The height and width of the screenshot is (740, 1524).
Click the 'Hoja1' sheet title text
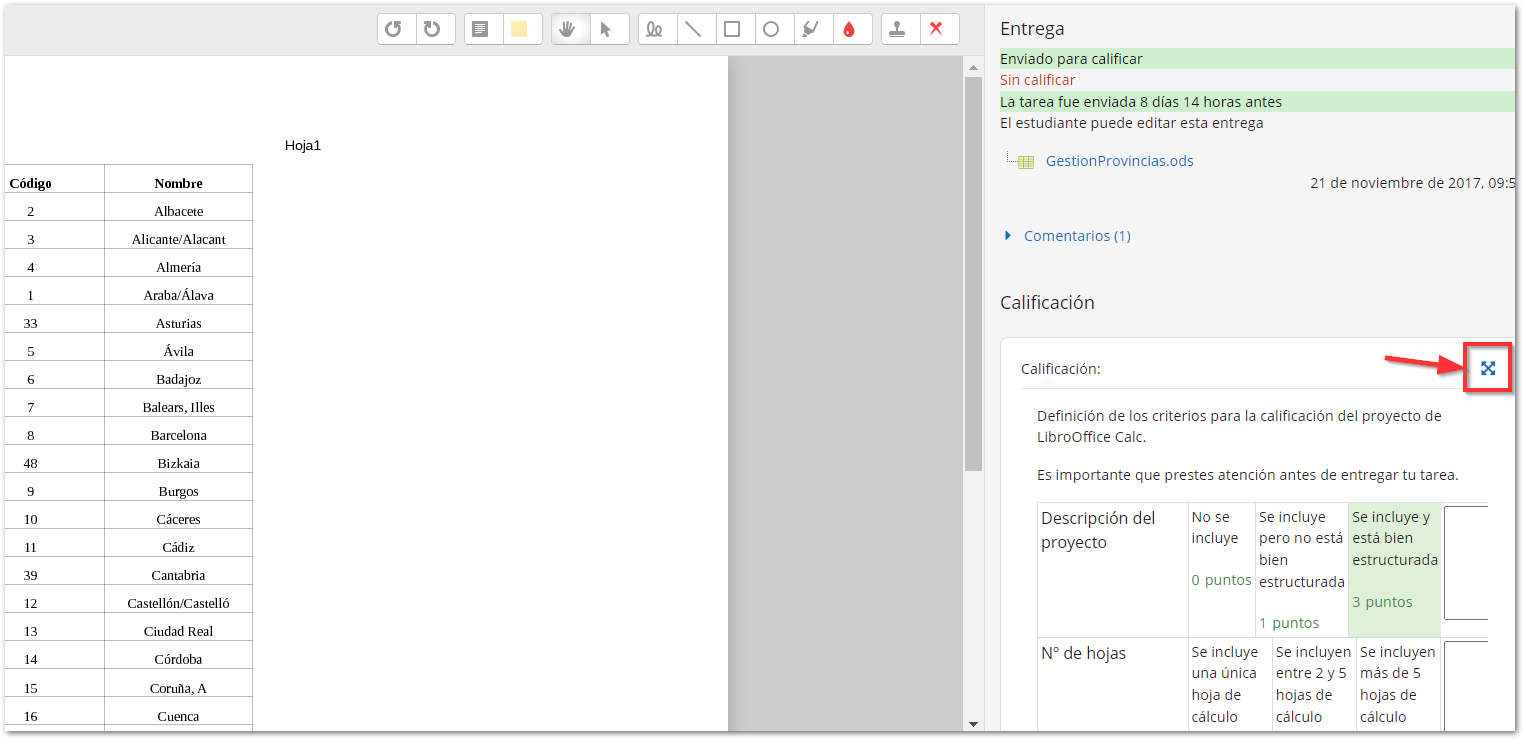pyautogui.click(x=303, y=145)
